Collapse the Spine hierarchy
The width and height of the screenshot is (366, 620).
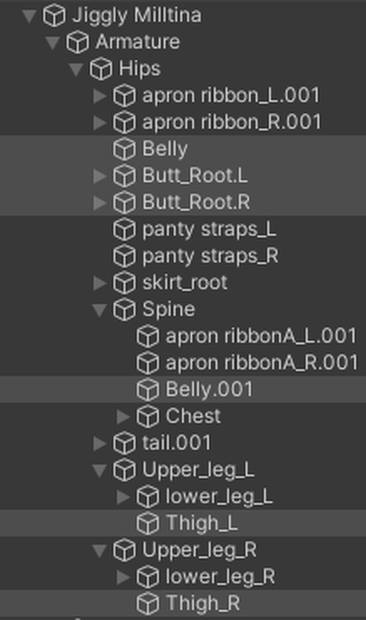(x=100, y=310)
